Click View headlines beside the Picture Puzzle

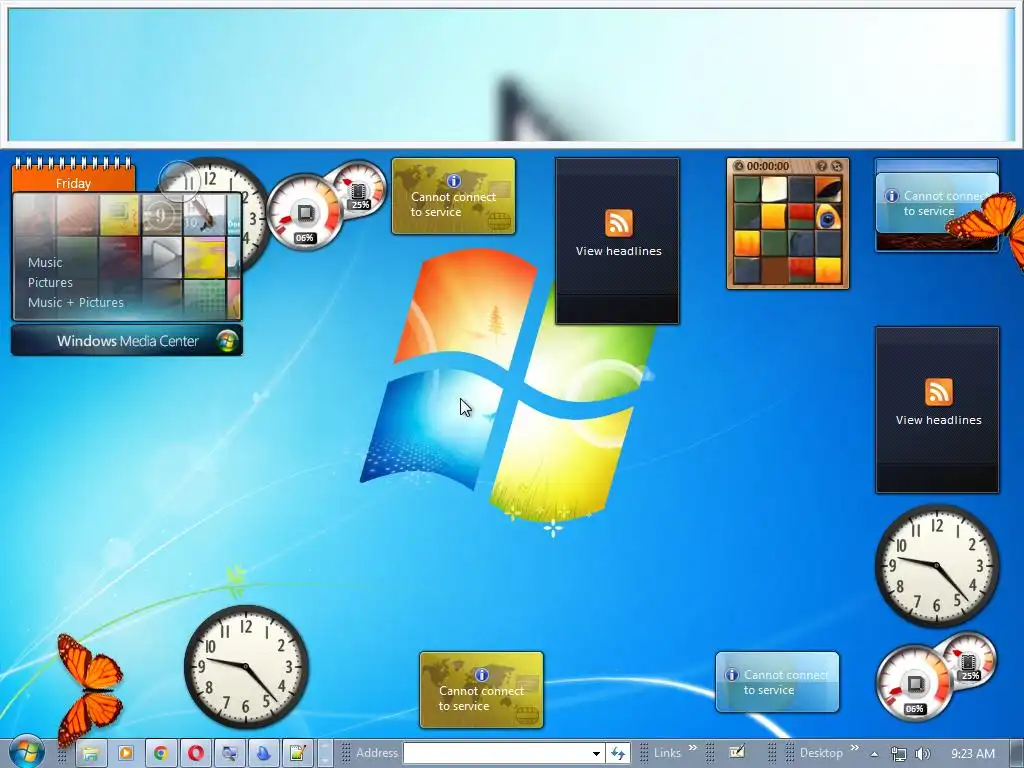(618, 251)
